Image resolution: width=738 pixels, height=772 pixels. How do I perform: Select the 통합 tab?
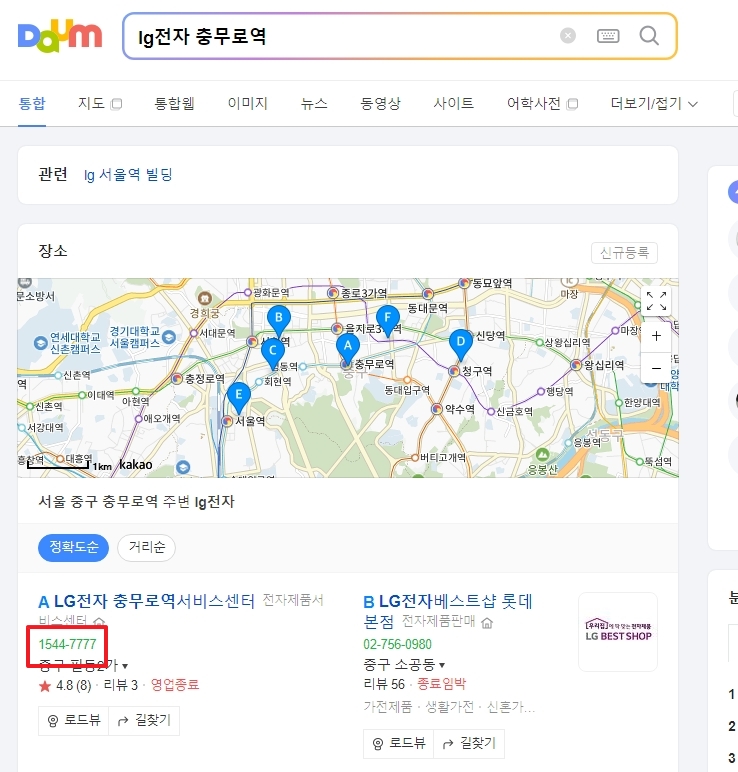point(32,103)
